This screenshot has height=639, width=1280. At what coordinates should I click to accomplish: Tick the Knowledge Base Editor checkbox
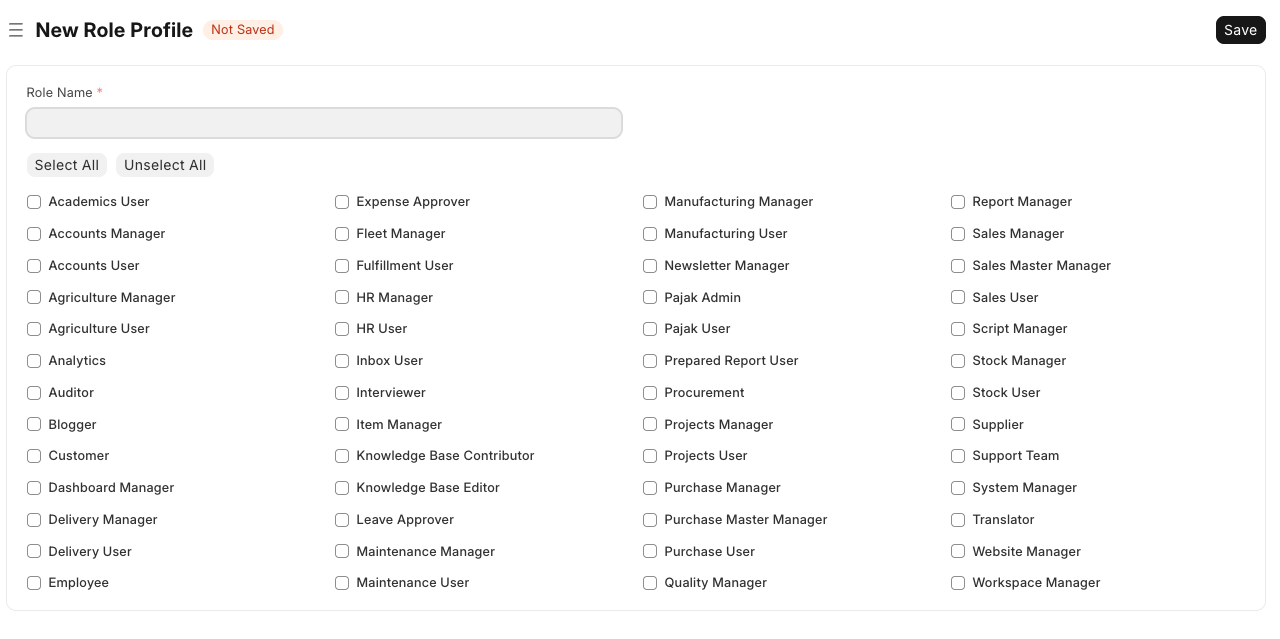click(342, 488)
